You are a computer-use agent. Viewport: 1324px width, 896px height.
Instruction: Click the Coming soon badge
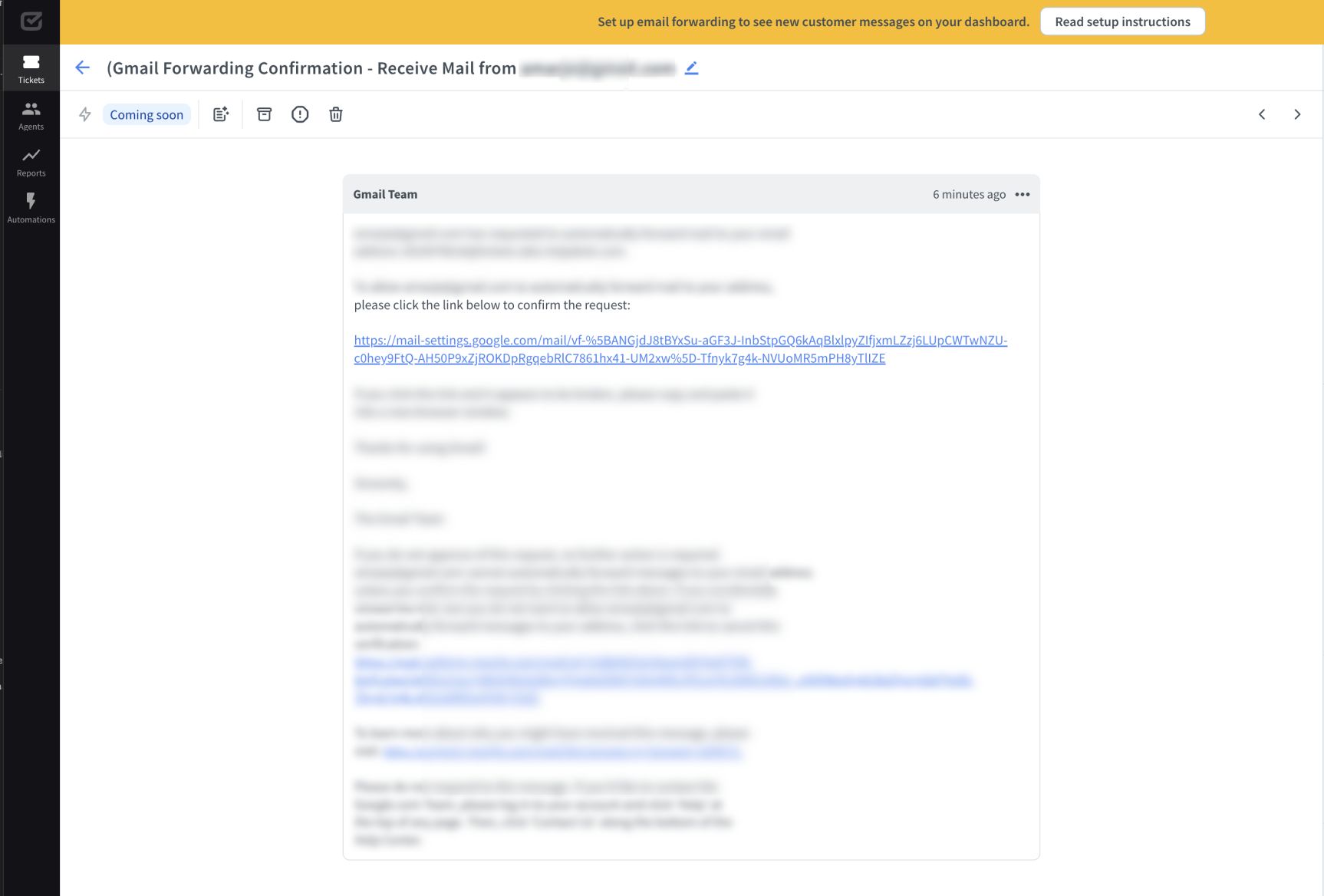click(x=147, y=114)
